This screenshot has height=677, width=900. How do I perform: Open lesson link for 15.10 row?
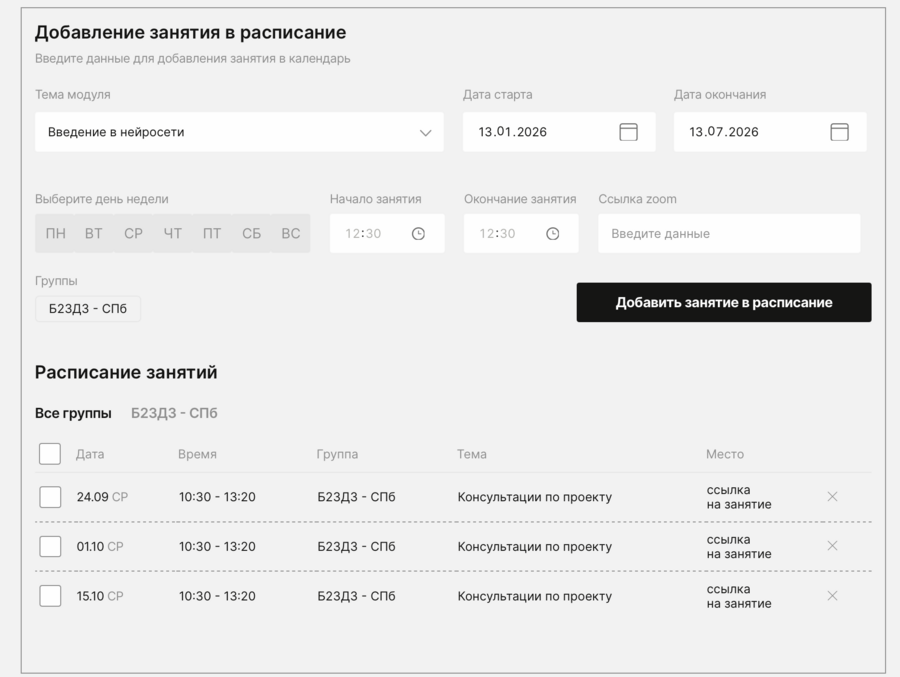(739, 596)
